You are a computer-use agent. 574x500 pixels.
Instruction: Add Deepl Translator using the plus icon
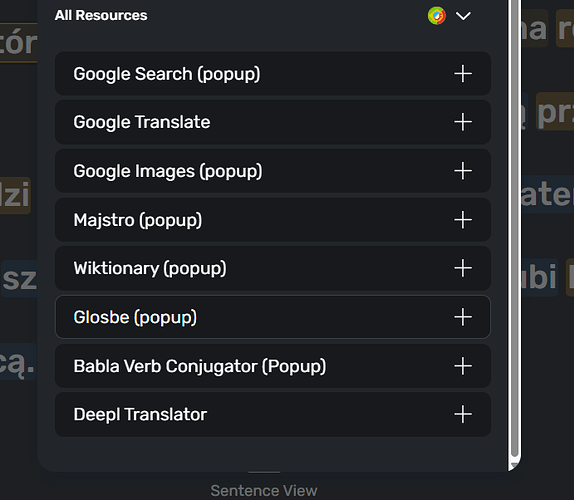point(463,414)
